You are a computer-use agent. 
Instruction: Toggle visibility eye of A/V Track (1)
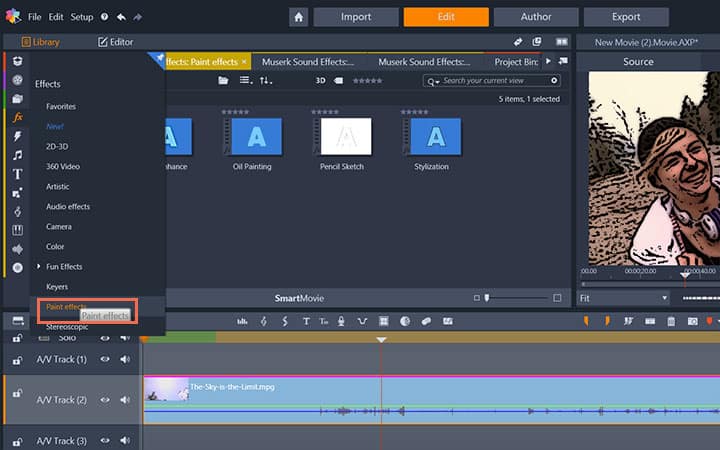click(x=105, y=359)
